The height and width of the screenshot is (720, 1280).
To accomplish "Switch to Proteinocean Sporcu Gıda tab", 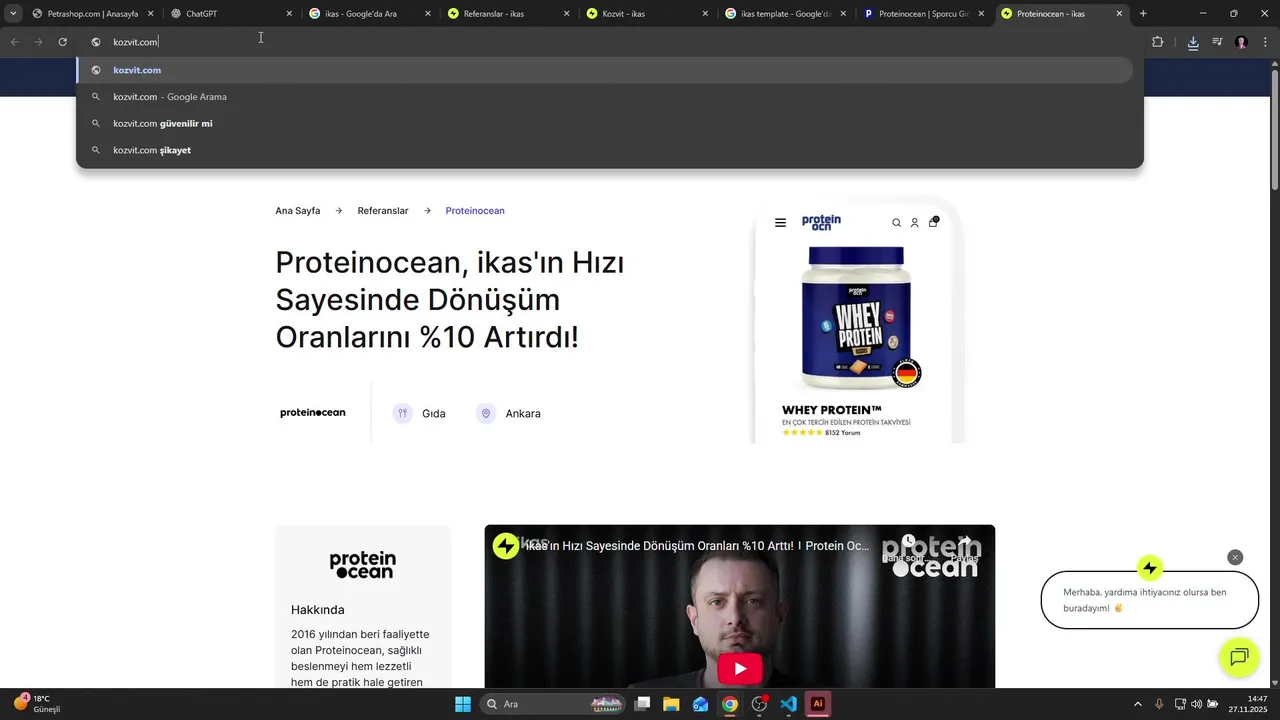I will [924, 14].
